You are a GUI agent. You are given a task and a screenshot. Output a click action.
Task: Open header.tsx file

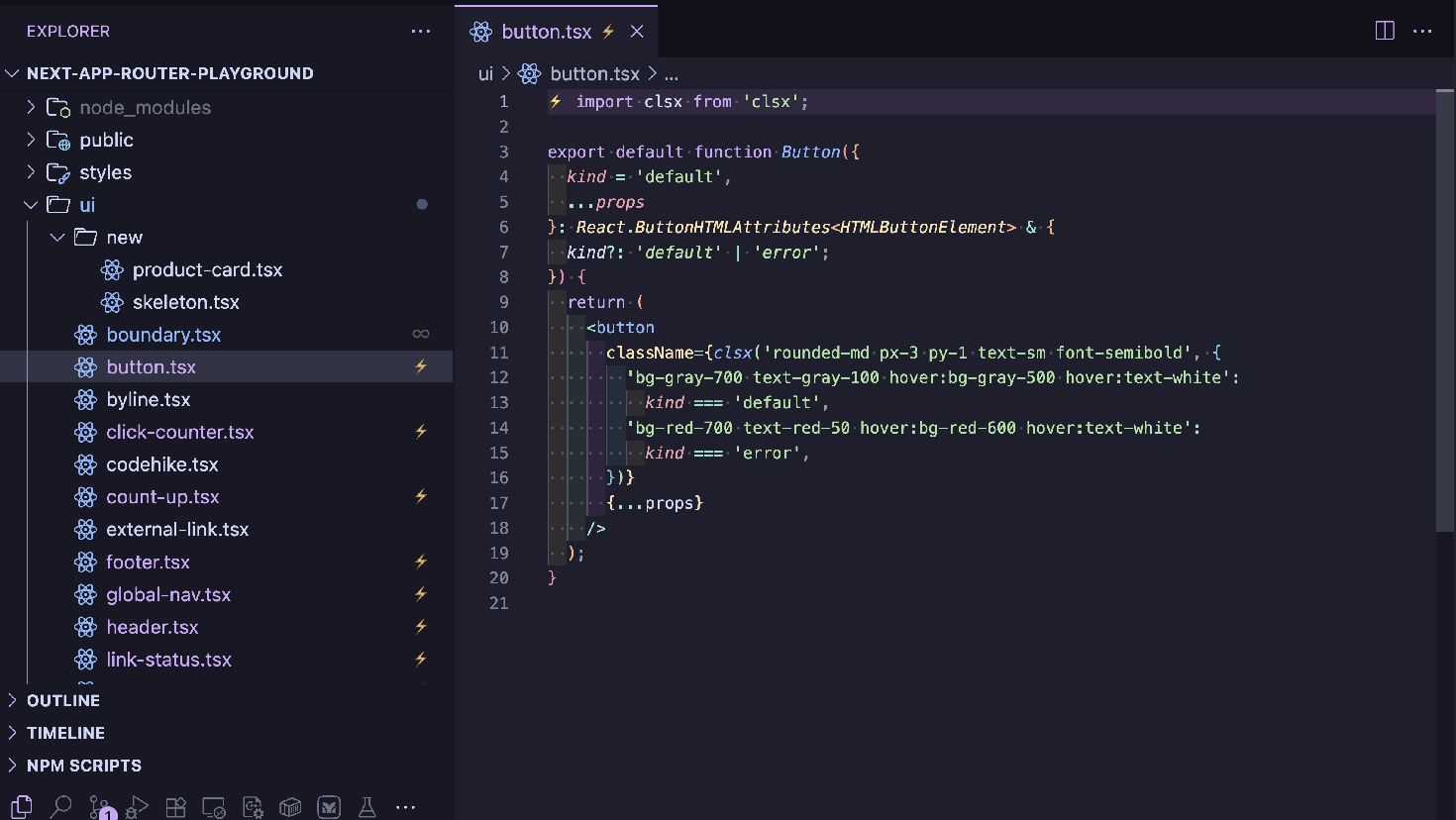tap(153, 627)
